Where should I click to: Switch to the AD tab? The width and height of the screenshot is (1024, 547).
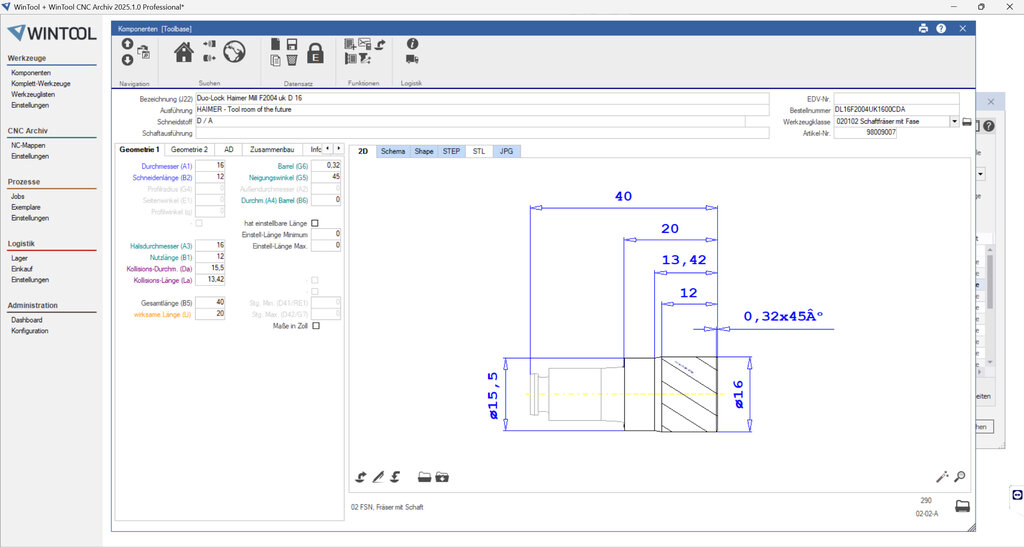tap(229, 149)
